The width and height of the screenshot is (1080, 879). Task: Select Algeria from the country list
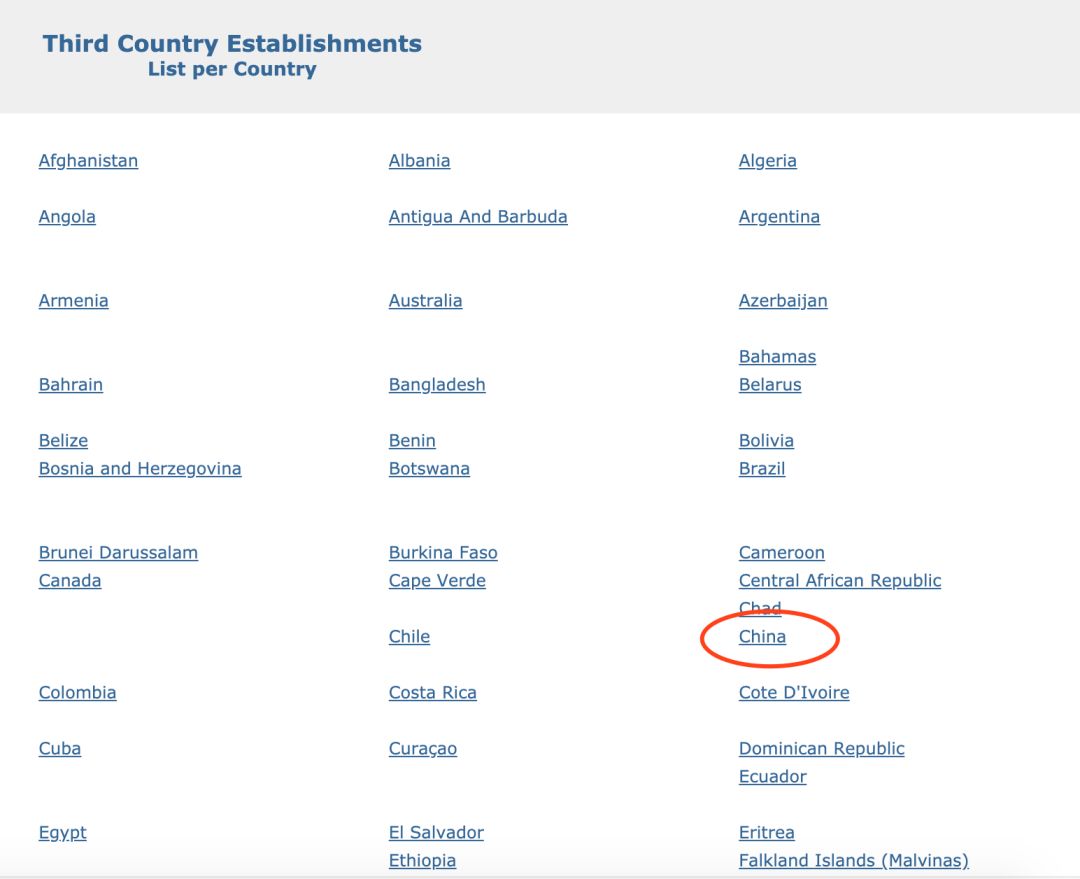coord(767,161)
